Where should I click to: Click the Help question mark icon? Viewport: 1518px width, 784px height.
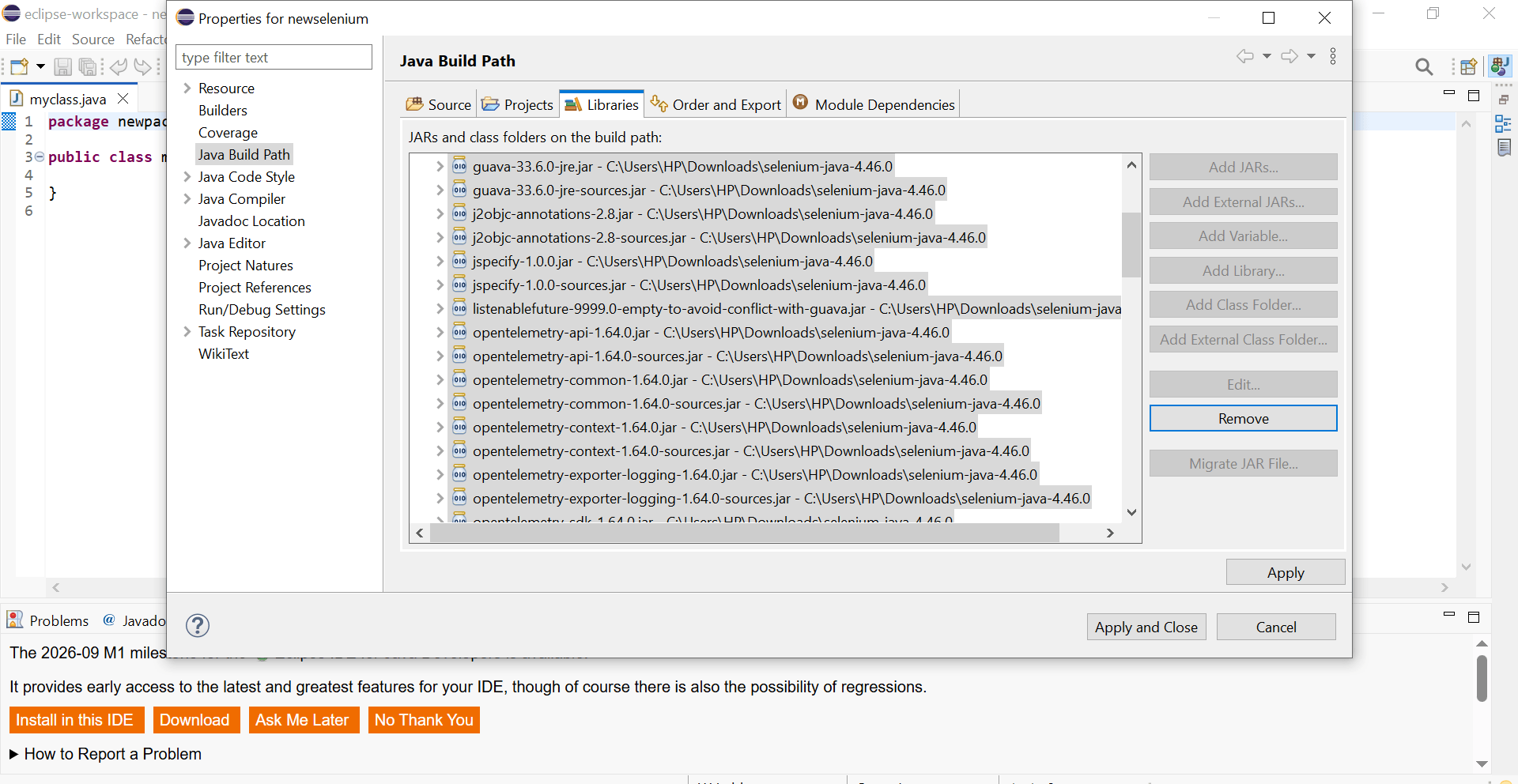pos(198,626)
